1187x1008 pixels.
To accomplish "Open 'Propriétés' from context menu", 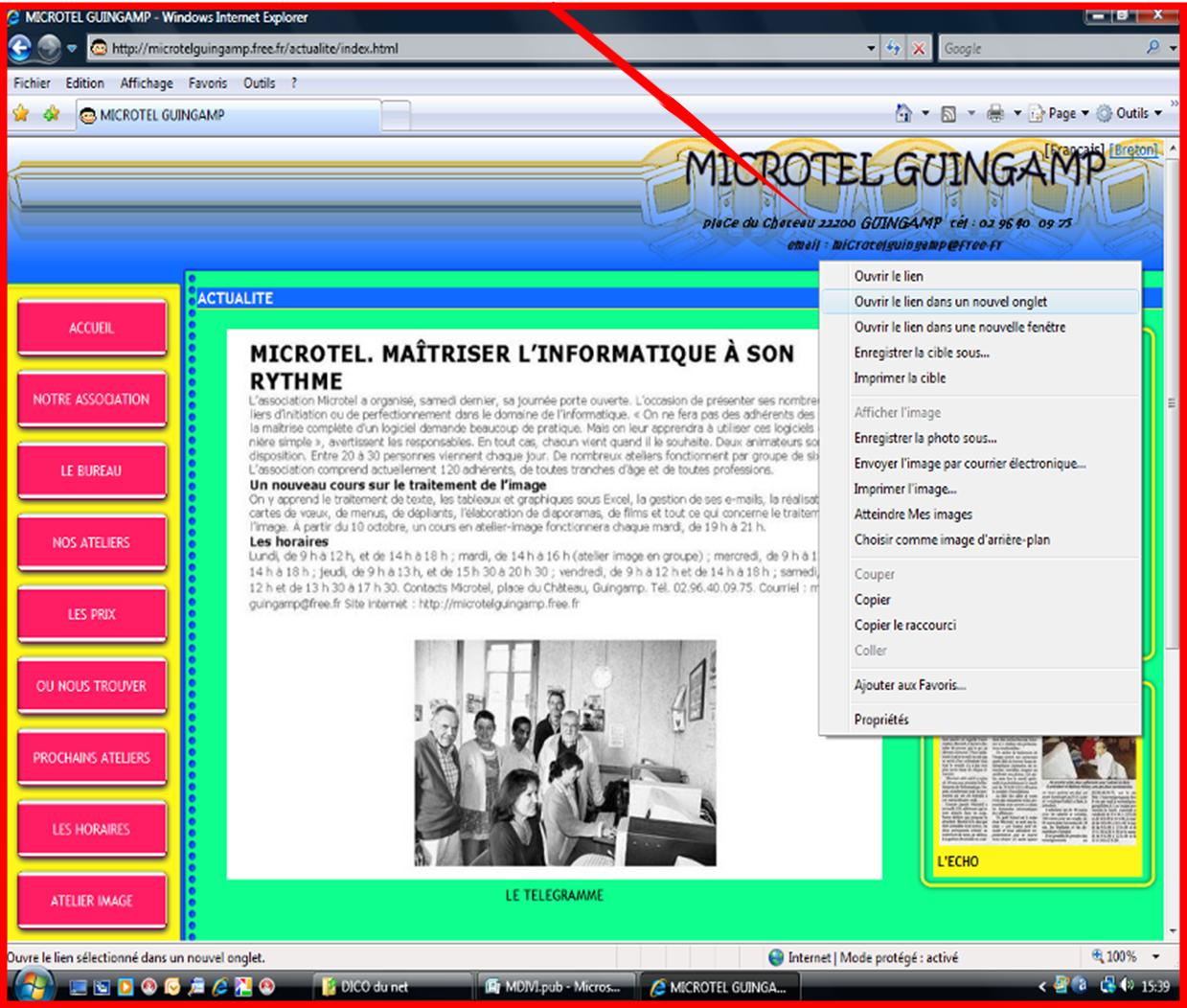I will pyautogui.click(x=980, y=720).
